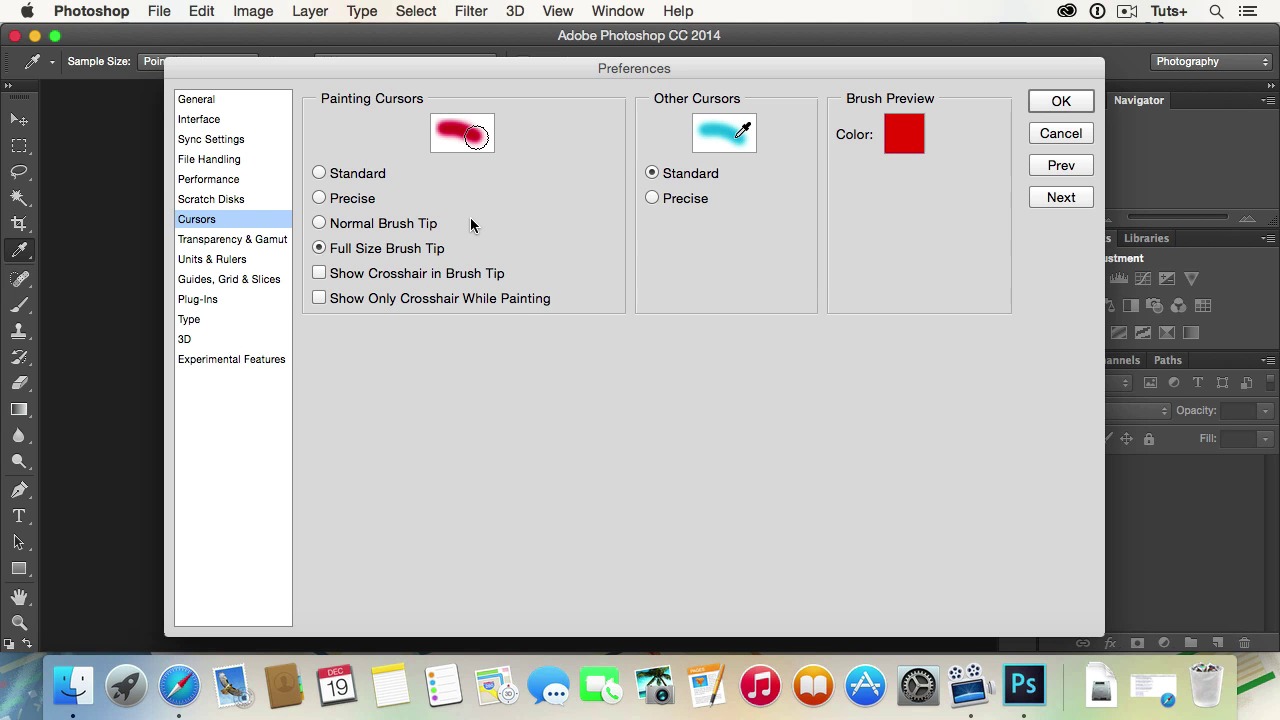
Task: Select the Magic Wand tool
Action: (x=19, y=198)
